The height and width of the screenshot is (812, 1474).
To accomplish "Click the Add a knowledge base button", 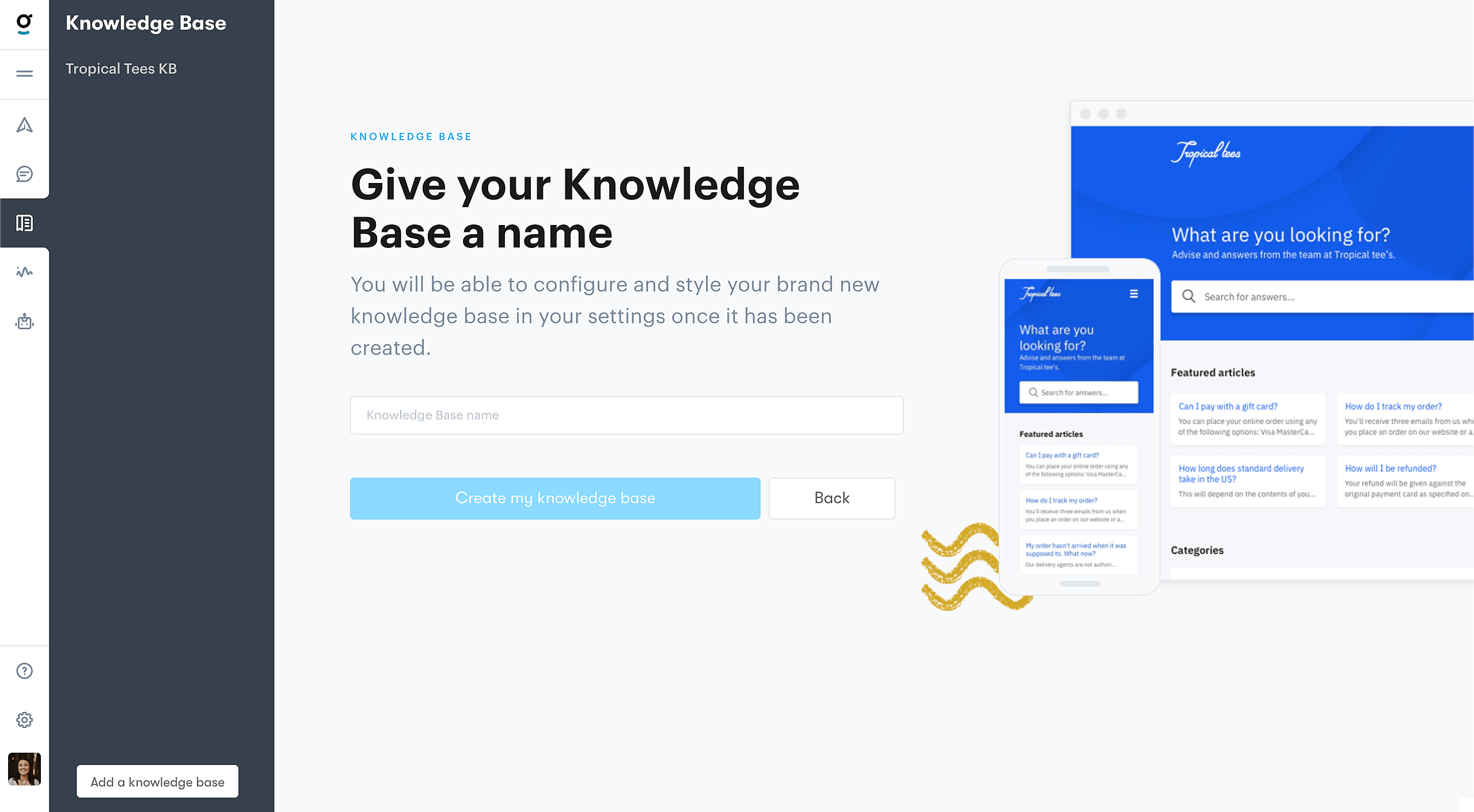I will pos(157,782).
